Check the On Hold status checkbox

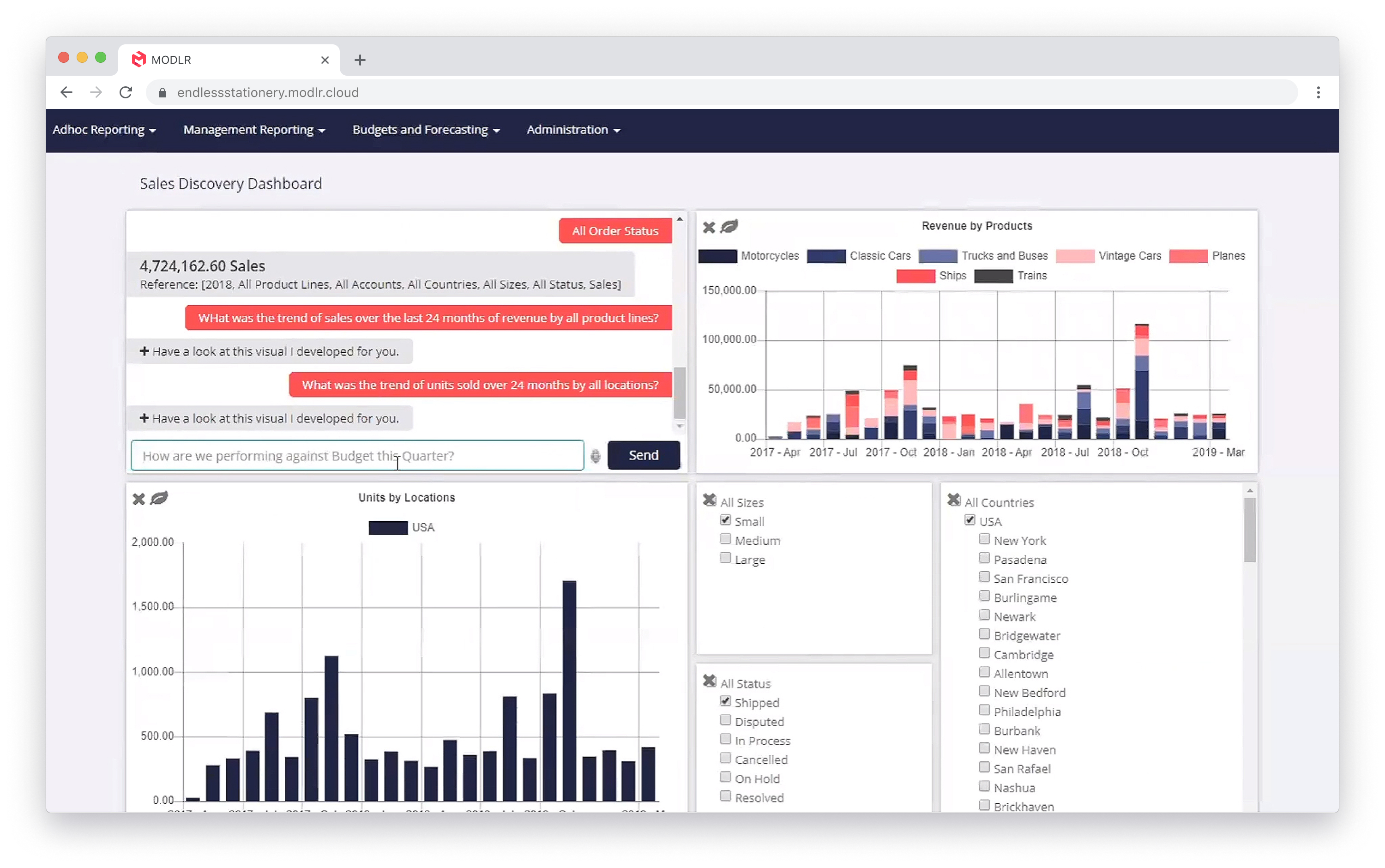[725, 778]
